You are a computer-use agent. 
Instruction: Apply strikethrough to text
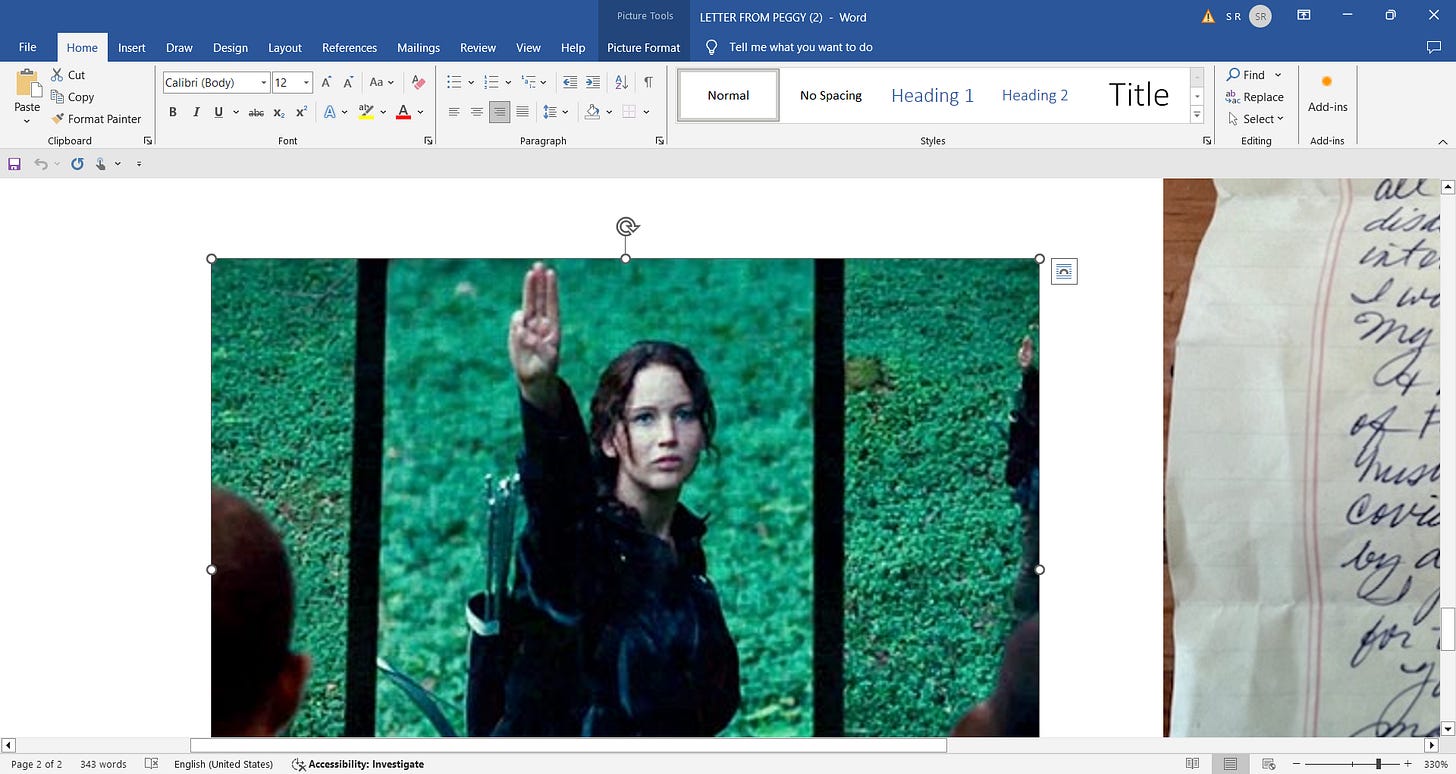[256, 112]
